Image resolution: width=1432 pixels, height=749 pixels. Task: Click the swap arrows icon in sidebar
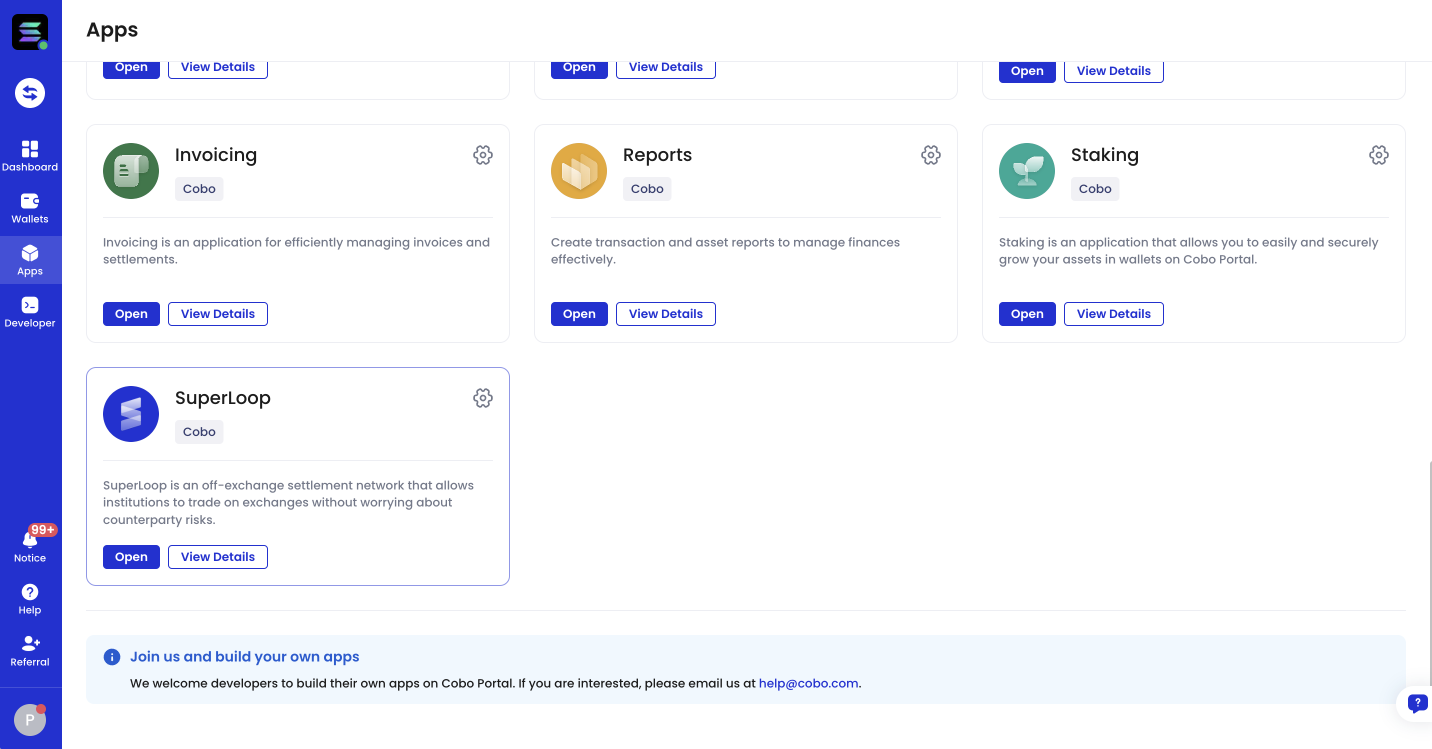click(30, 93)
